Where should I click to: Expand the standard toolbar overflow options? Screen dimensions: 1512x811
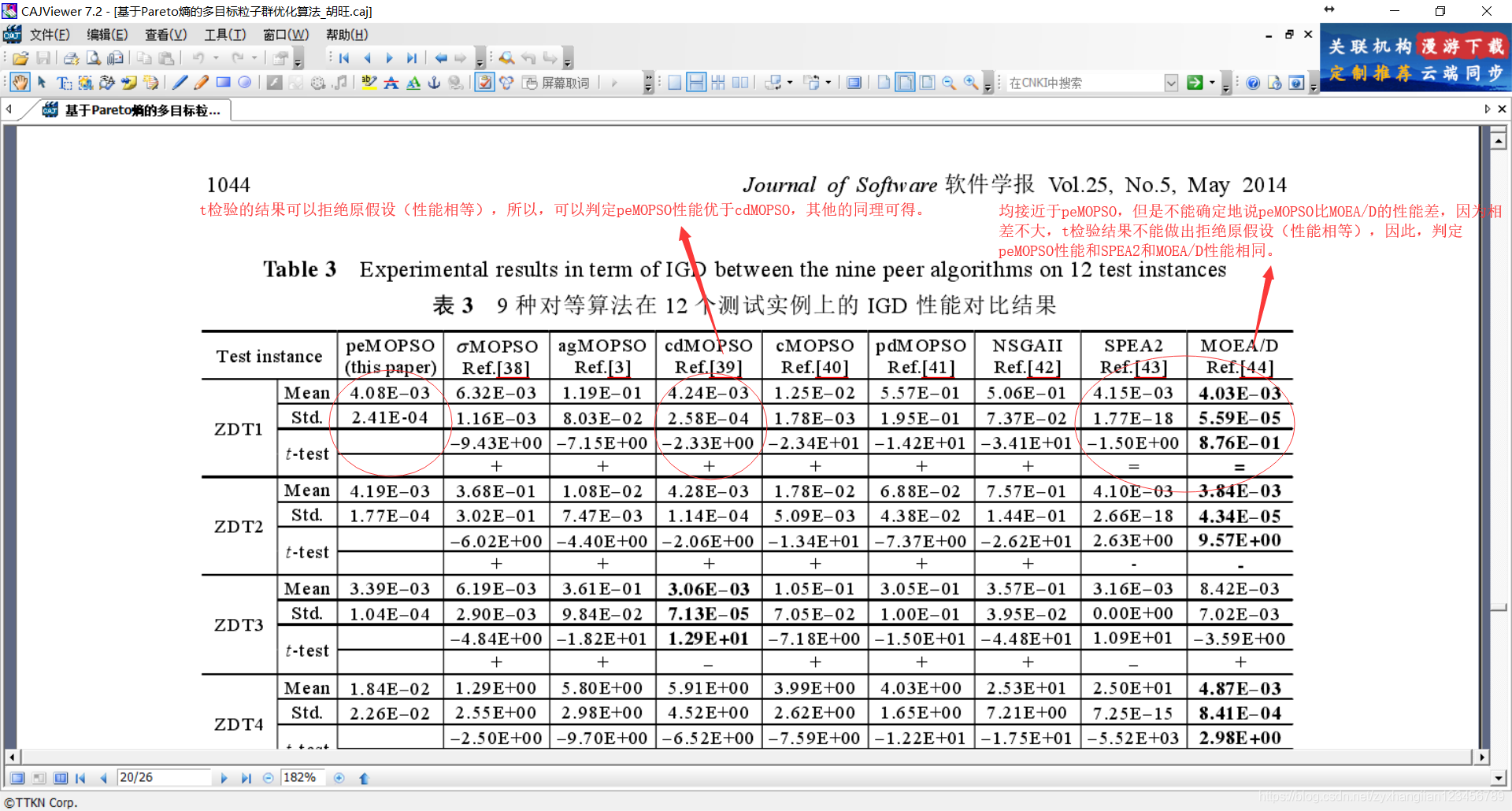point(298,60)
